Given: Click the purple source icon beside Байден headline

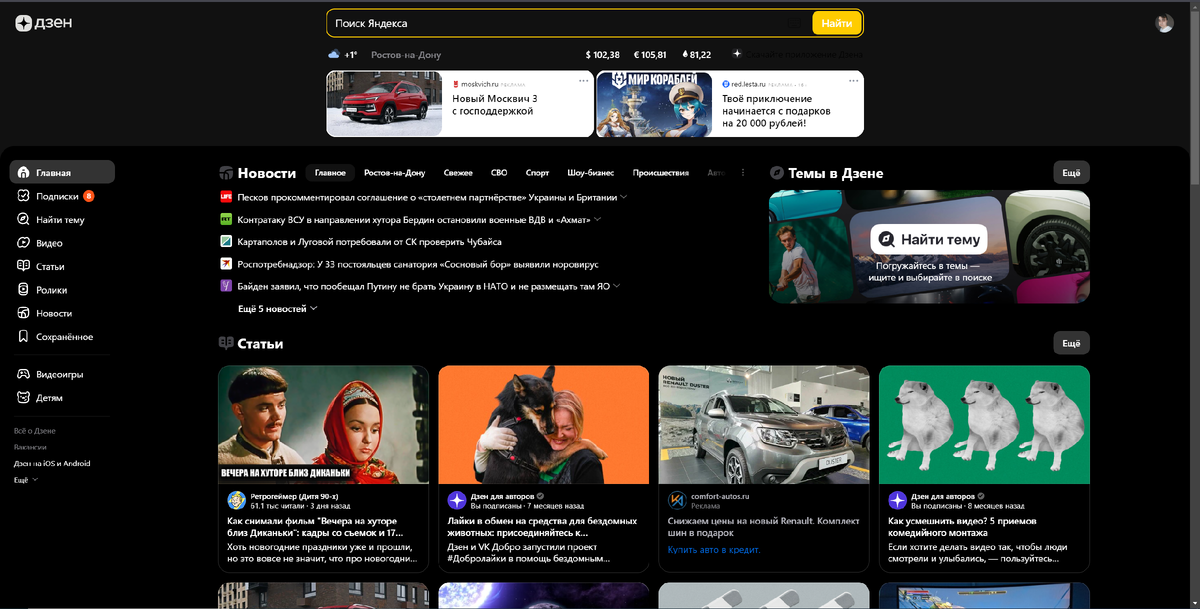Looking at the screenshot, I should pos(226,286).
